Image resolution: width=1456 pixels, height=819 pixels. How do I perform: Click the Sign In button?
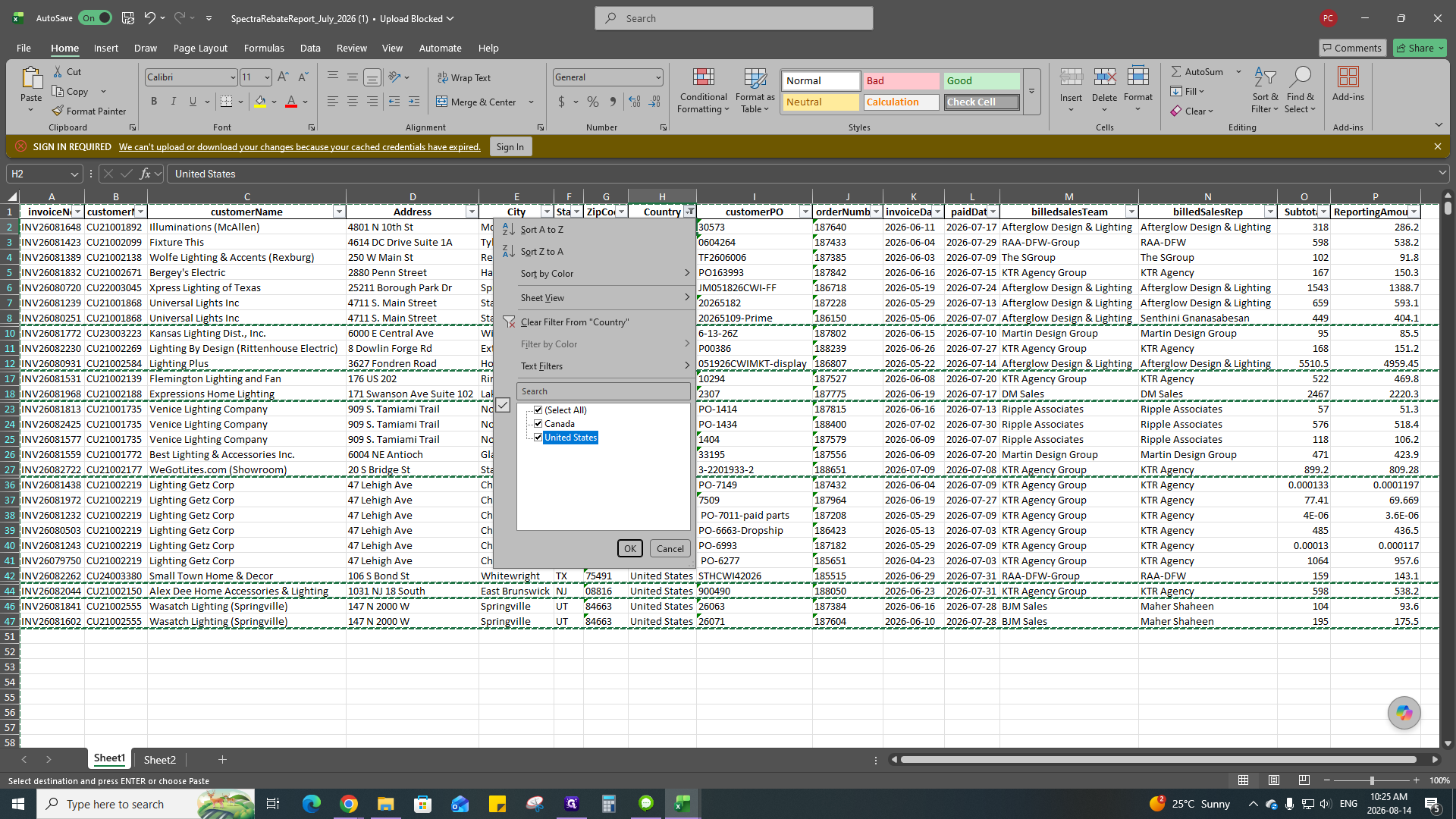click(x=510, y=147)
